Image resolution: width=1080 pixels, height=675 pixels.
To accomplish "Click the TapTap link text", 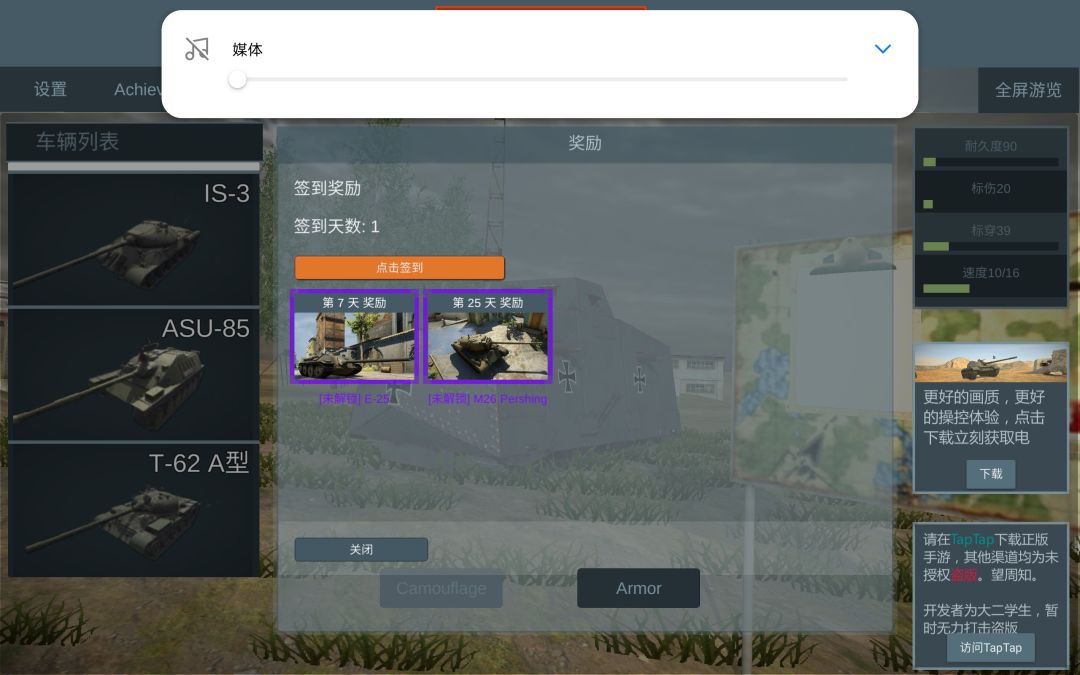I will (972, 539).
